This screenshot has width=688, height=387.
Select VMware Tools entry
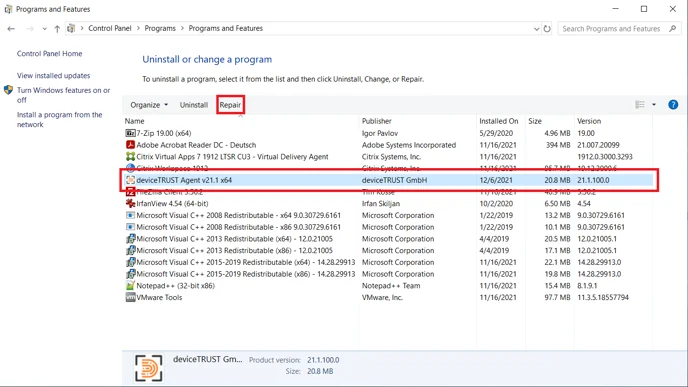click(x=159, y=297)
